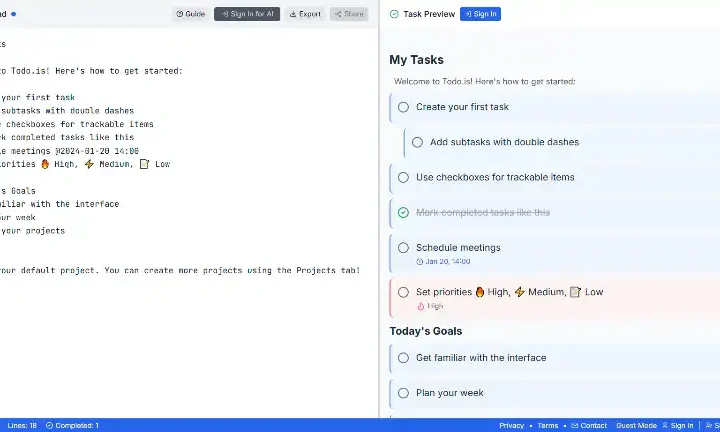Click the editor line 'with the interface'
Image resolution: width=720 pixels, height=432 pixels.
pyautogui.click(x=60, y=204)
